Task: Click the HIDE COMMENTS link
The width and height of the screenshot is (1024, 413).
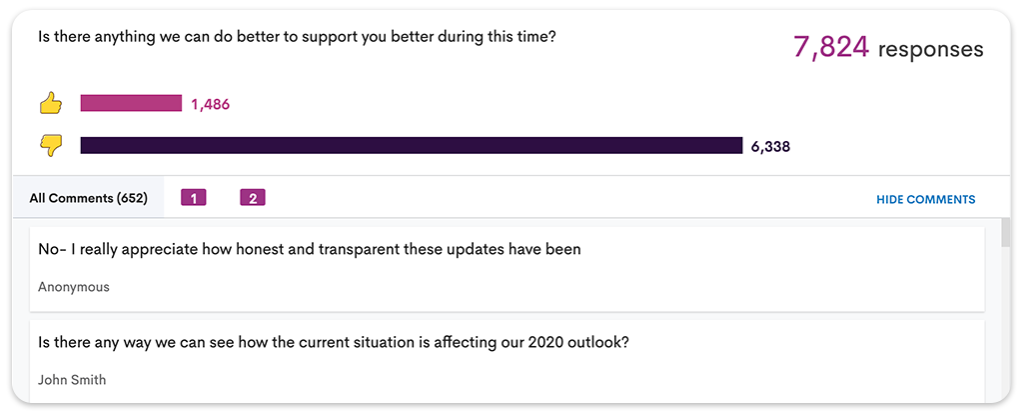Action: tap(925, 199)
